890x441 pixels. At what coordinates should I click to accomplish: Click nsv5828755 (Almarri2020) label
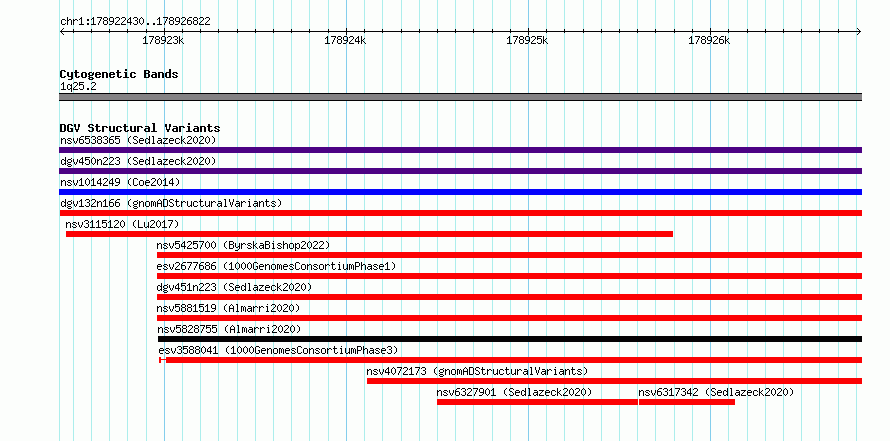229,329
